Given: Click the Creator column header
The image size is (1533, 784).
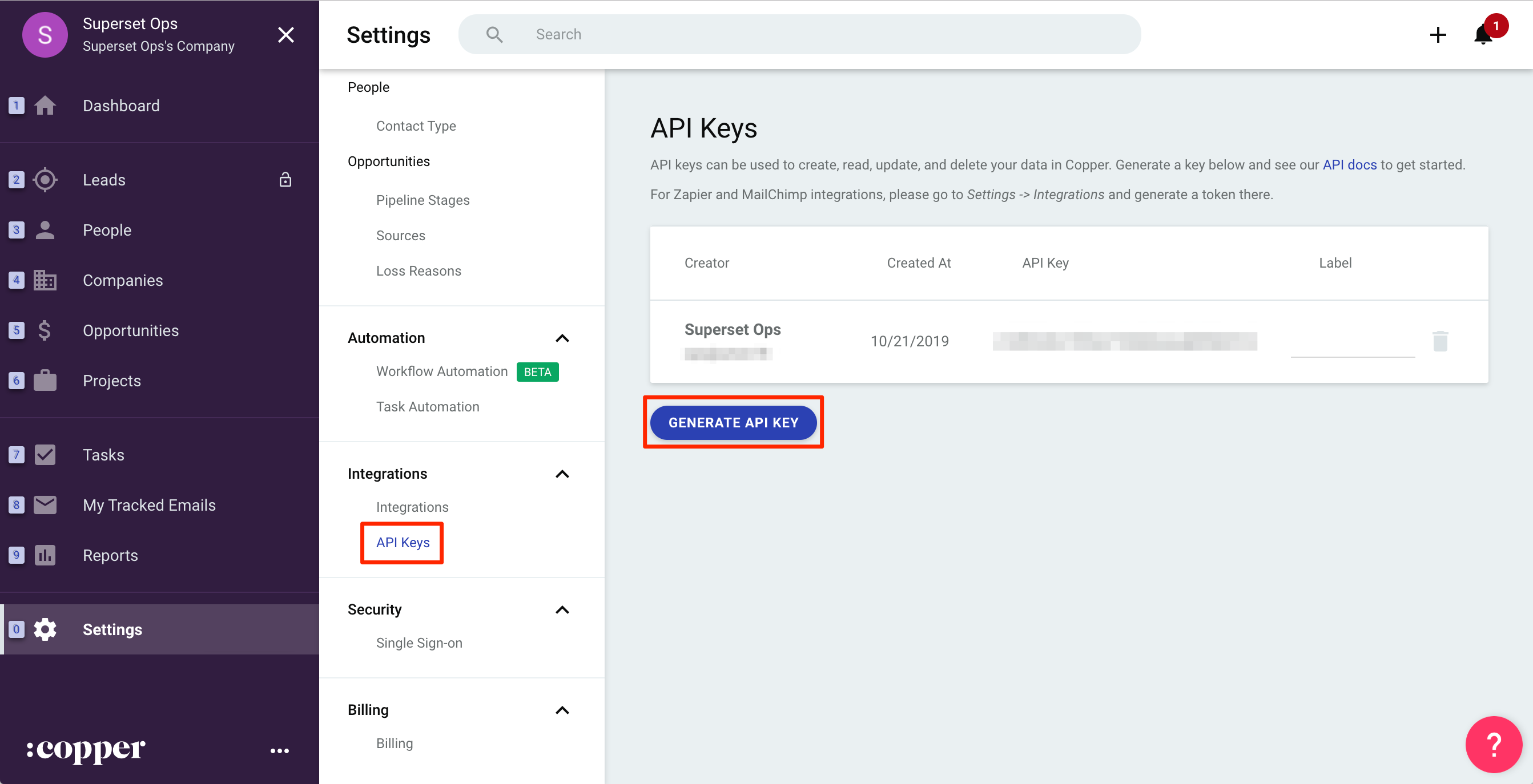Looking at the screenshot, I should pyautogui.click(x=706, y=263).
